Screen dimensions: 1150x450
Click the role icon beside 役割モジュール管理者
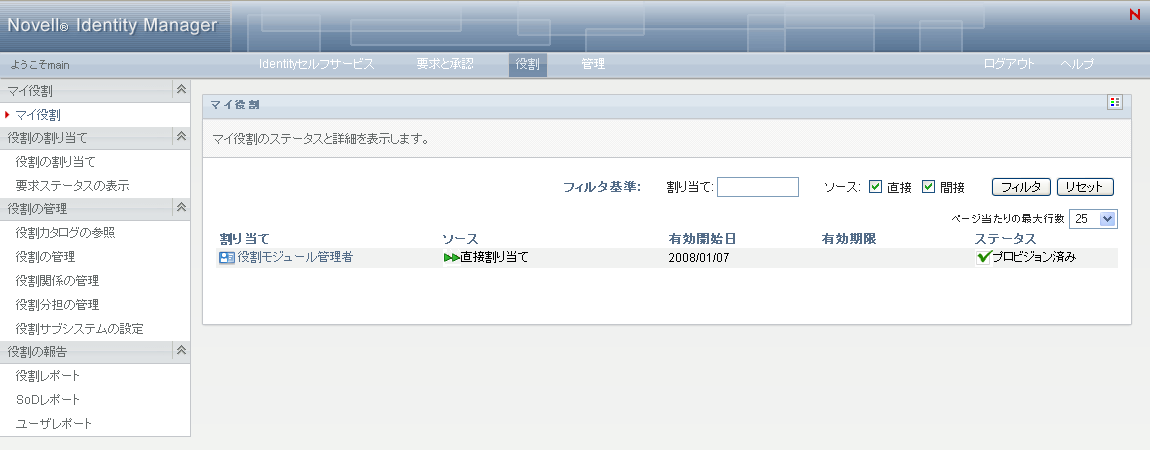pos(227,258)
